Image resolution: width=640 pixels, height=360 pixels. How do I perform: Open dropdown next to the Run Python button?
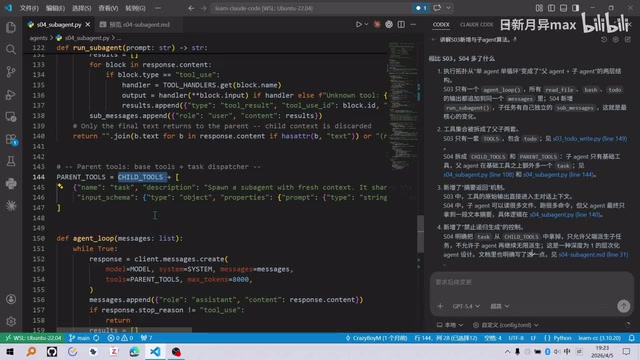tap(366, 24)
